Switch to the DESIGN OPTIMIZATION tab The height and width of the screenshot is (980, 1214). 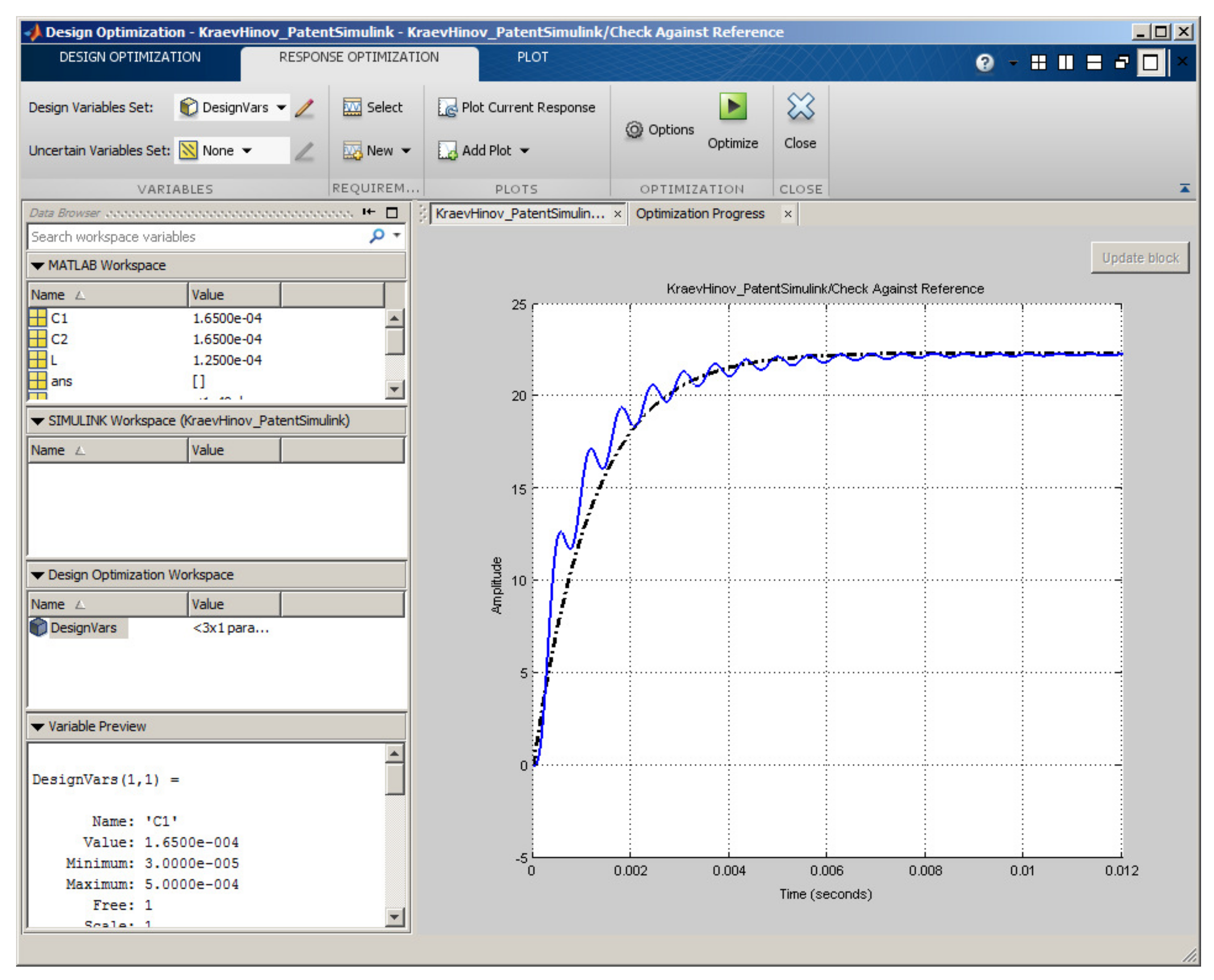pos(130,57)
